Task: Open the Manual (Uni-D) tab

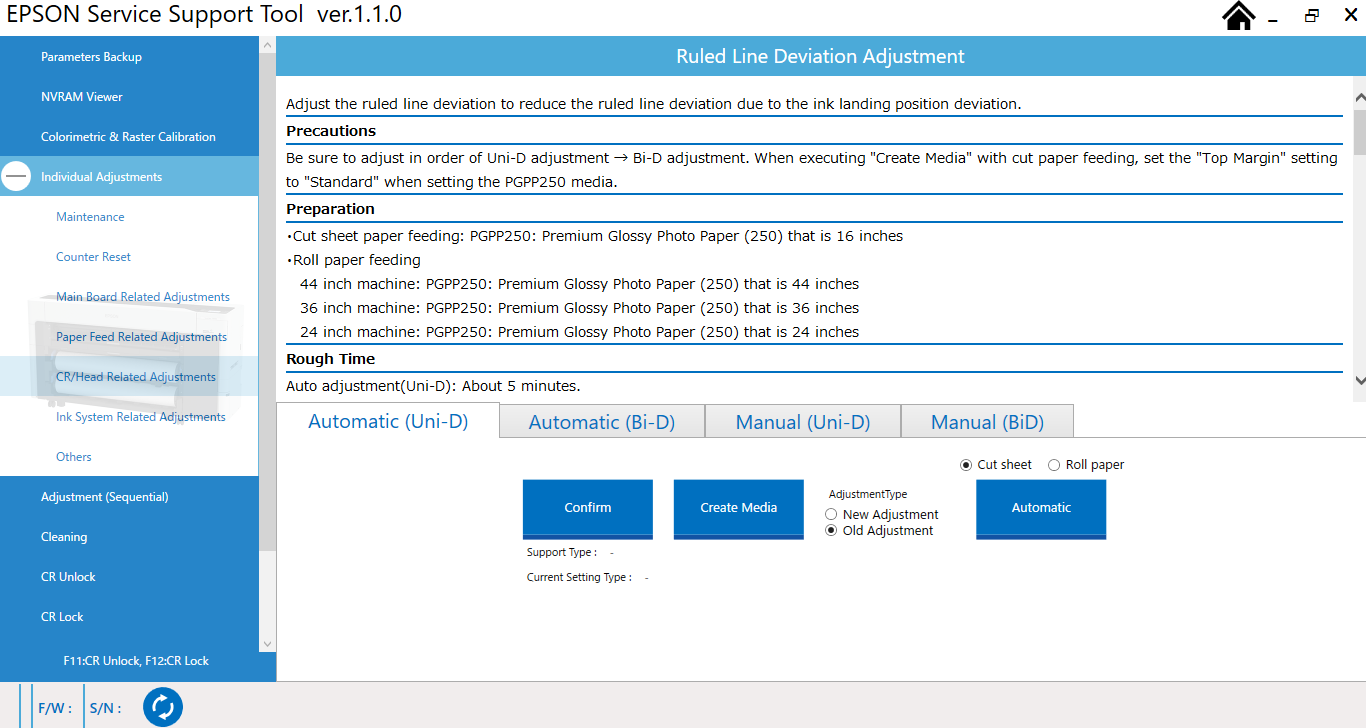Action: (803, 422)
